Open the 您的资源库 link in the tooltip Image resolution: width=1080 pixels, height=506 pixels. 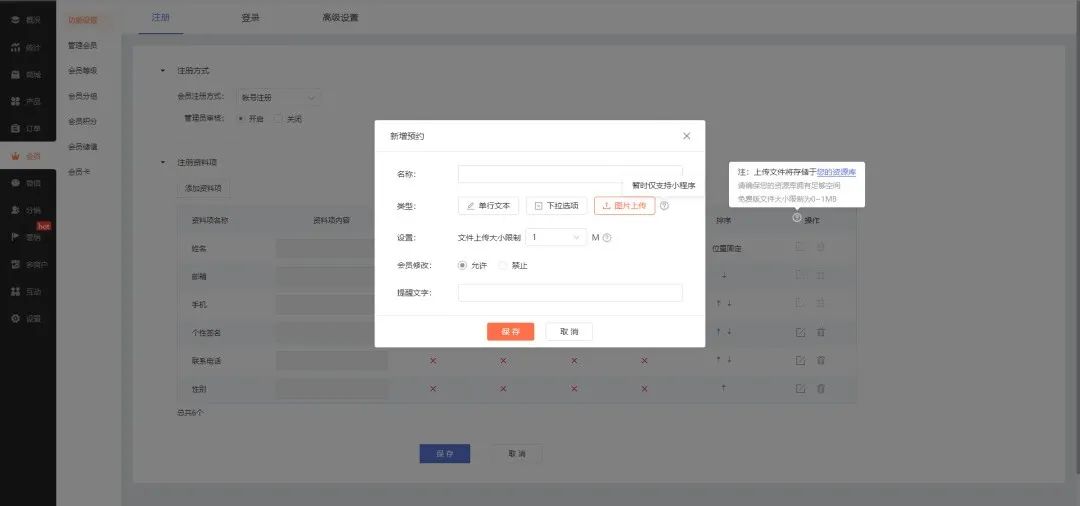click(x=836, y=172)
